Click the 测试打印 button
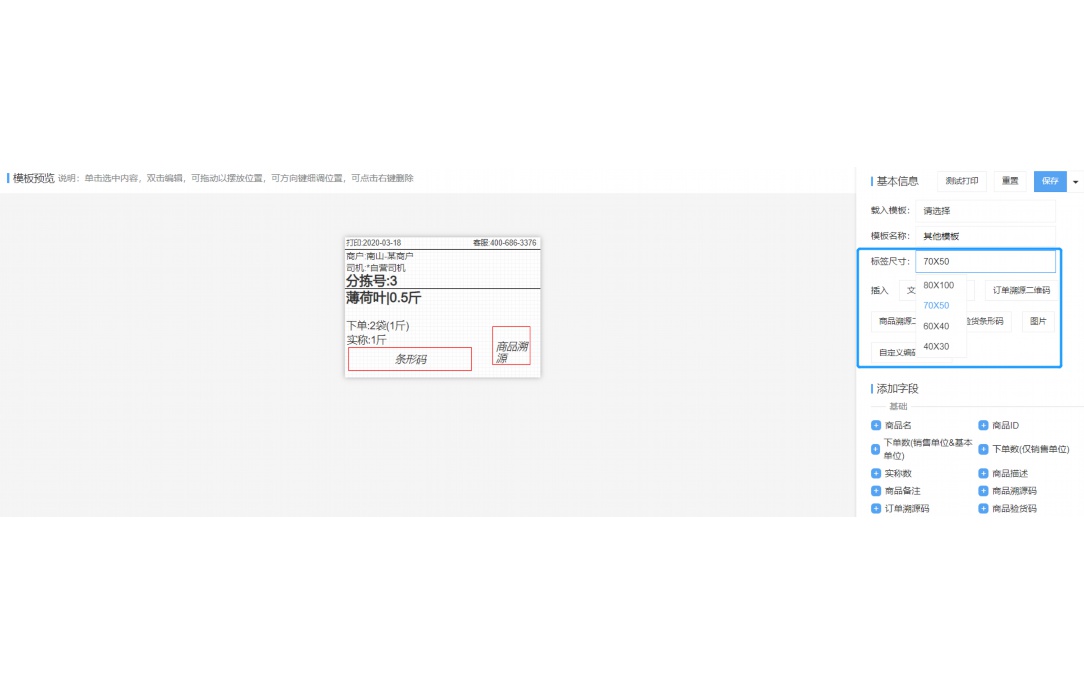1084x684 pixels. pyautogui.click(x=961, y=182)
